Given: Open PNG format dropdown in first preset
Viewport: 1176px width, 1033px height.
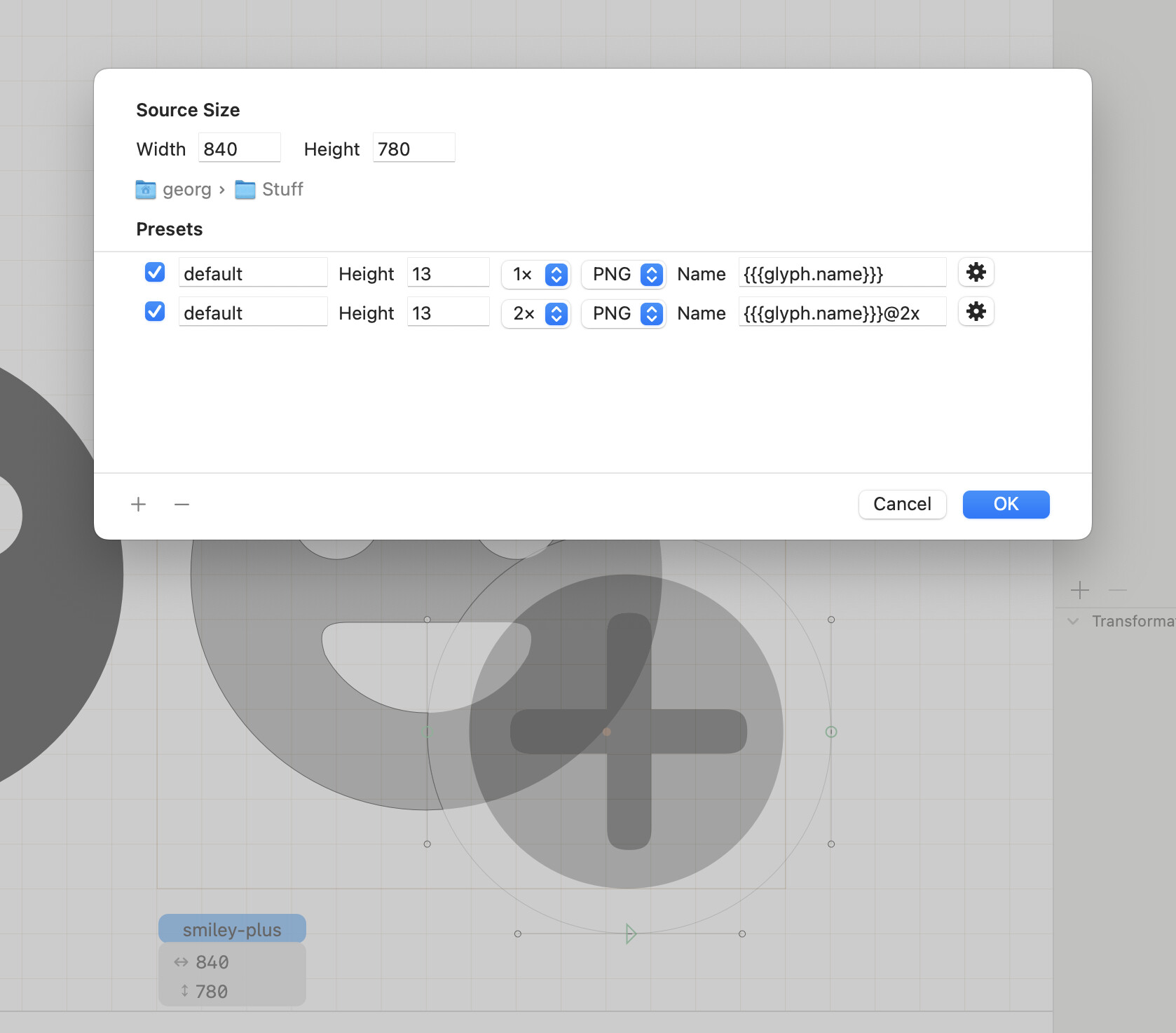Looking at the screenshot, I should (x=623, y=274).
